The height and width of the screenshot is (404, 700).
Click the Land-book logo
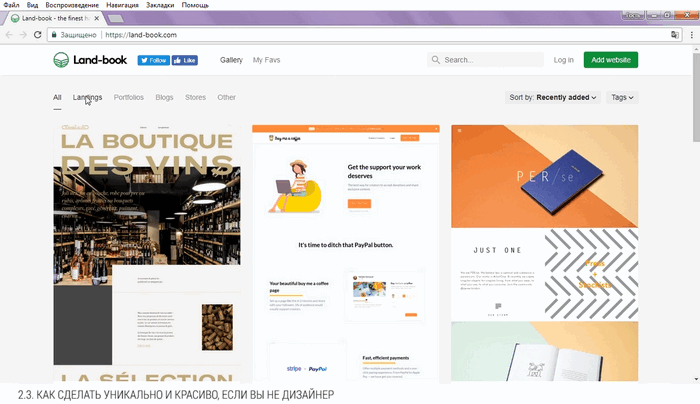(90, 60)
